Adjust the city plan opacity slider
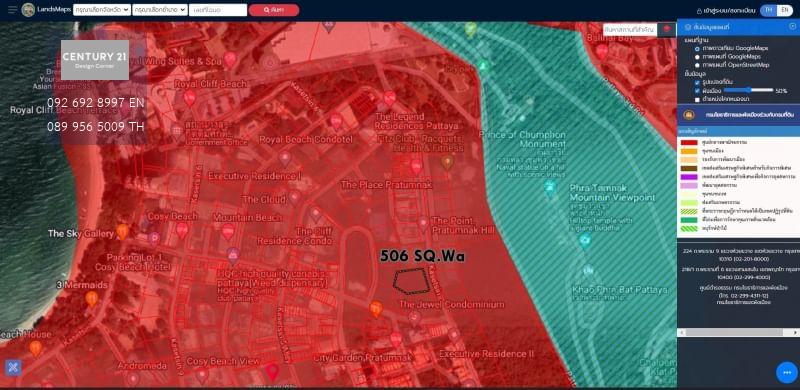 click(748, 90)
